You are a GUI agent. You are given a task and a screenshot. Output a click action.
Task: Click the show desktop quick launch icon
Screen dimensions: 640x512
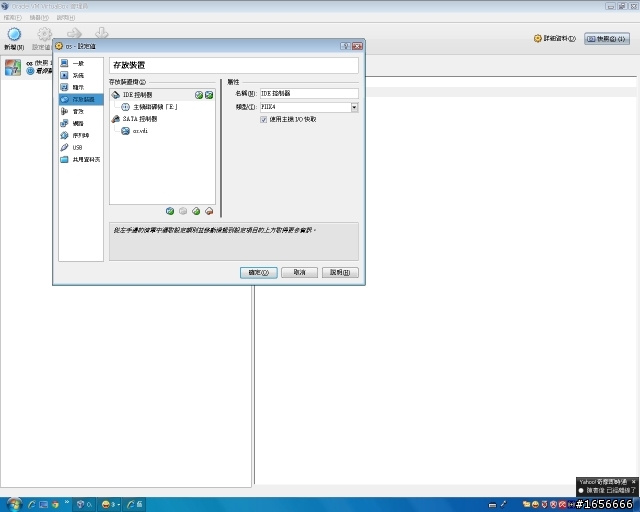coord(43,505)
